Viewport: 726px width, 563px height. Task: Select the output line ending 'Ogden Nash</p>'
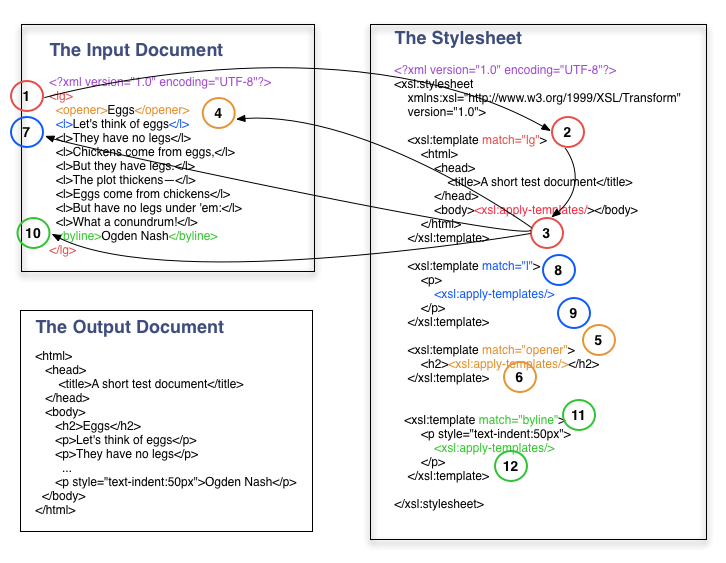coord(175,482)
